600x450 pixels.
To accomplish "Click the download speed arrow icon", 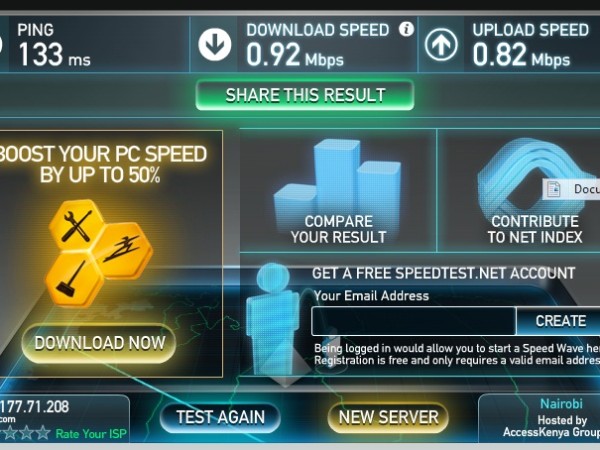I will pyautogui.click(x=215, y=44).
